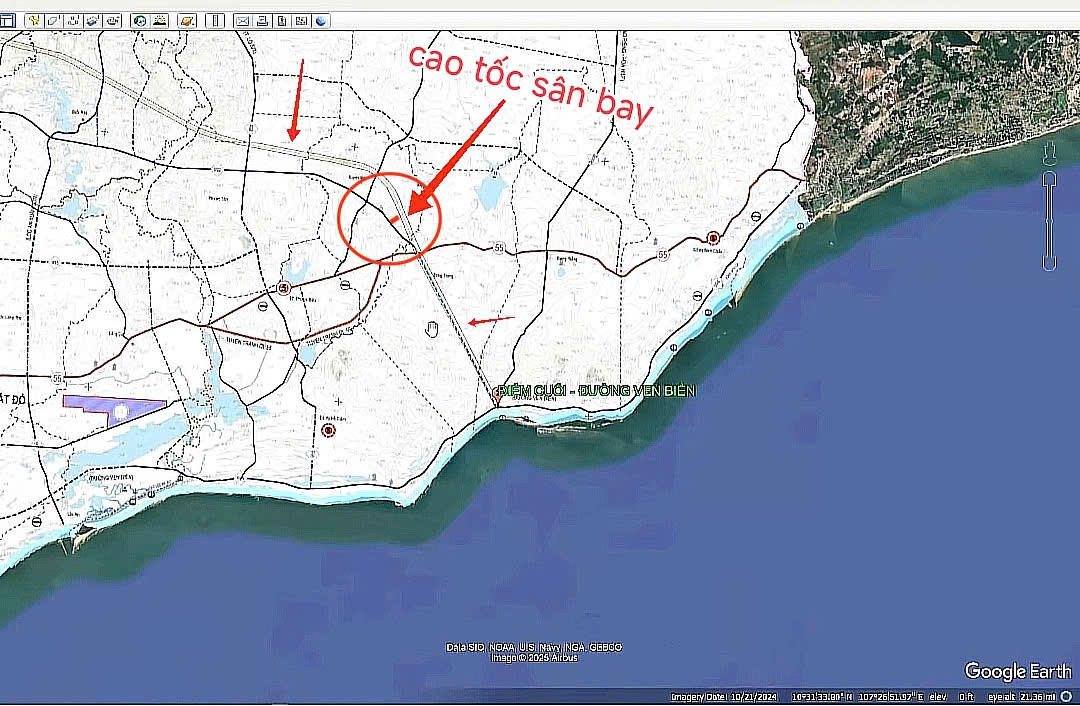Click the Data SIO, NOAA attribution text
This screenshot has width=1080, height=706.
click(534, 647)
